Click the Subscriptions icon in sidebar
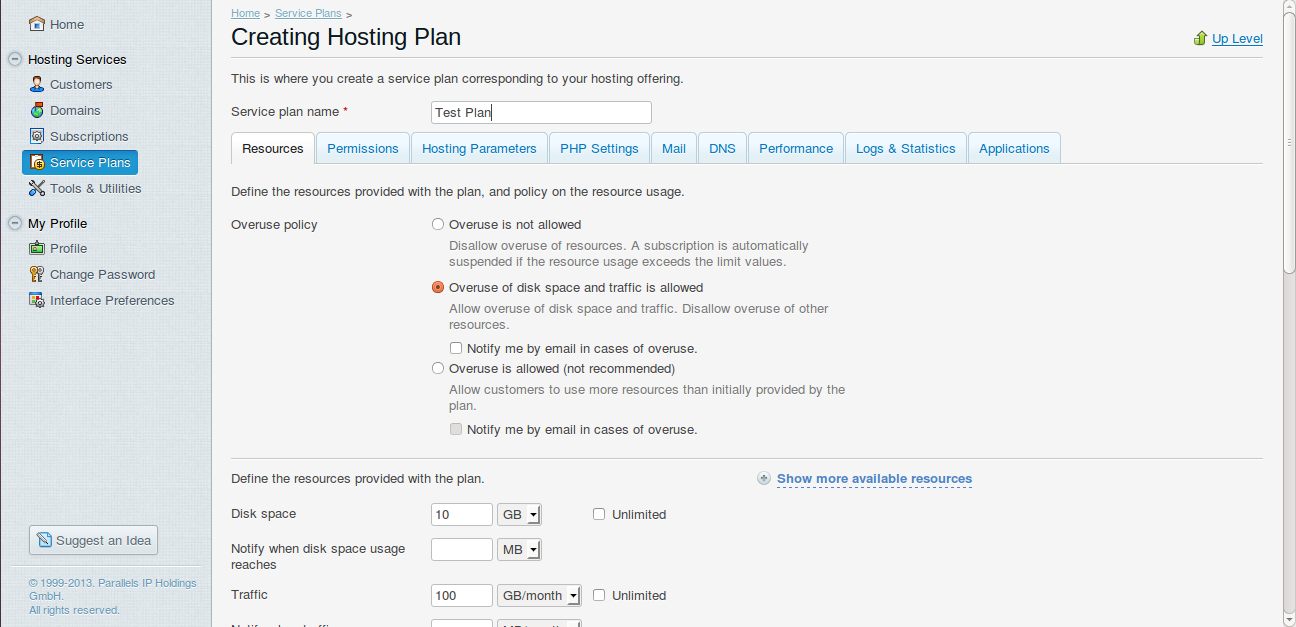The height and width of the screenshot is (627, 1296). (37, 136)
